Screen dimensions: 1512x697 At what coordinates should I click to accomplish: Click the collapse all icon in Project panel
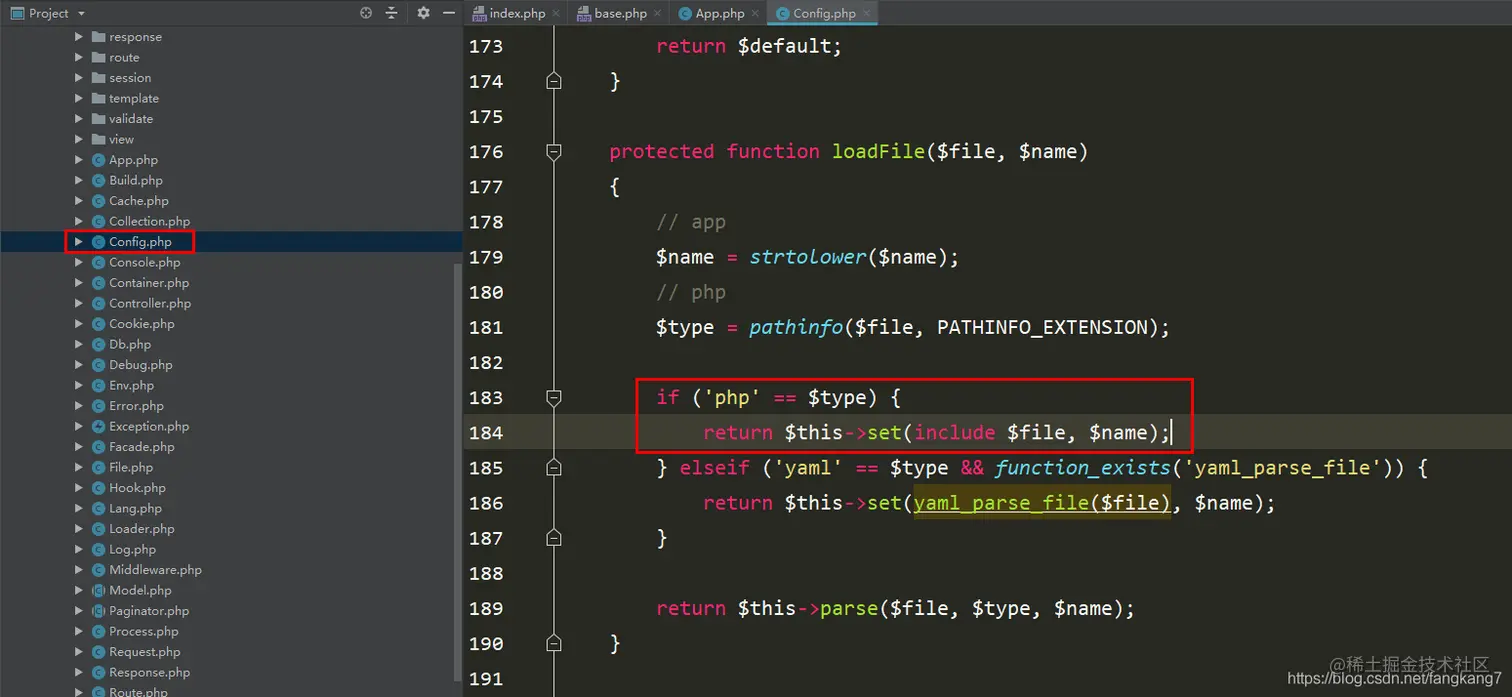[391, 13]
